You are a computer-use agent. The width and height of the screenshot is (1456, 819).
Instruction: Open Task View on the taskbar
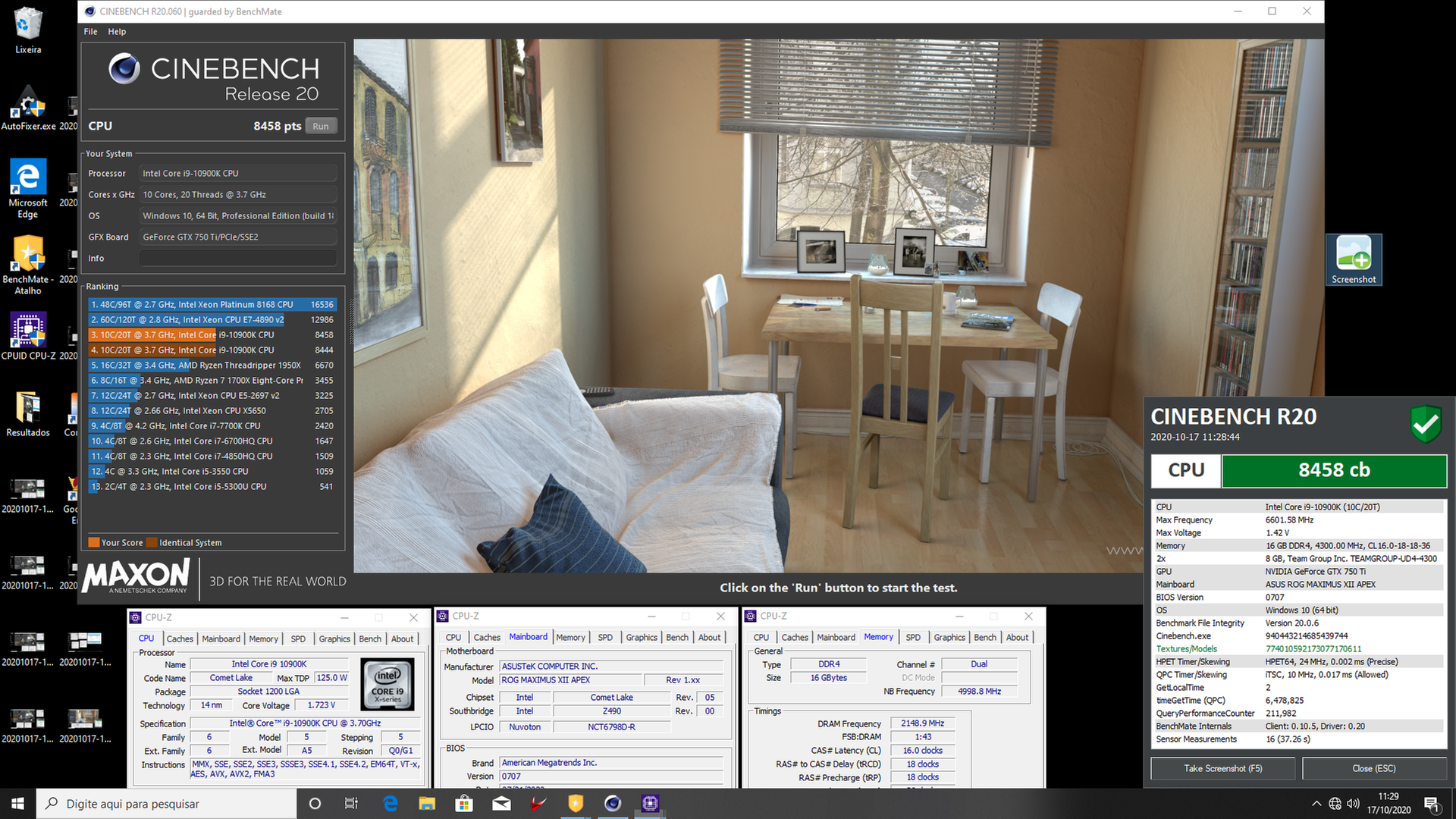[x=351, y=803]
